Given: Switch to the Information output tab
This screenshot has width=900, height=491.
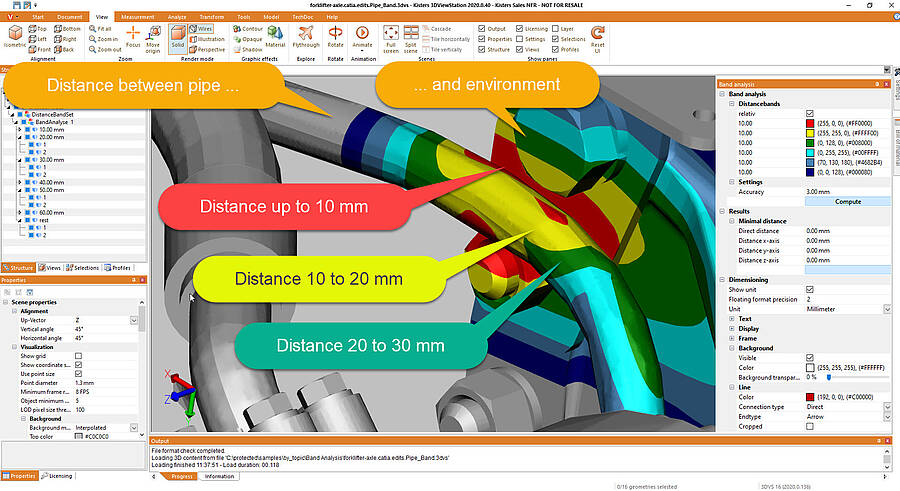Looking at the screenshot, I should pyautogui.click(x=219, y=476).
